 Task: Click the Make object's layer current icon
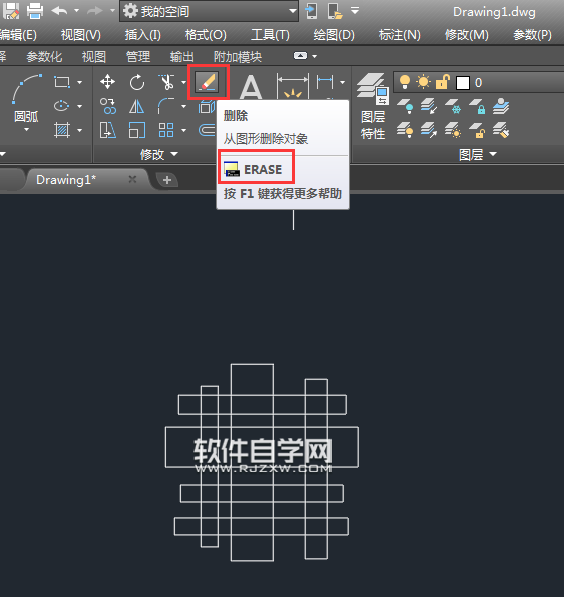429,106
